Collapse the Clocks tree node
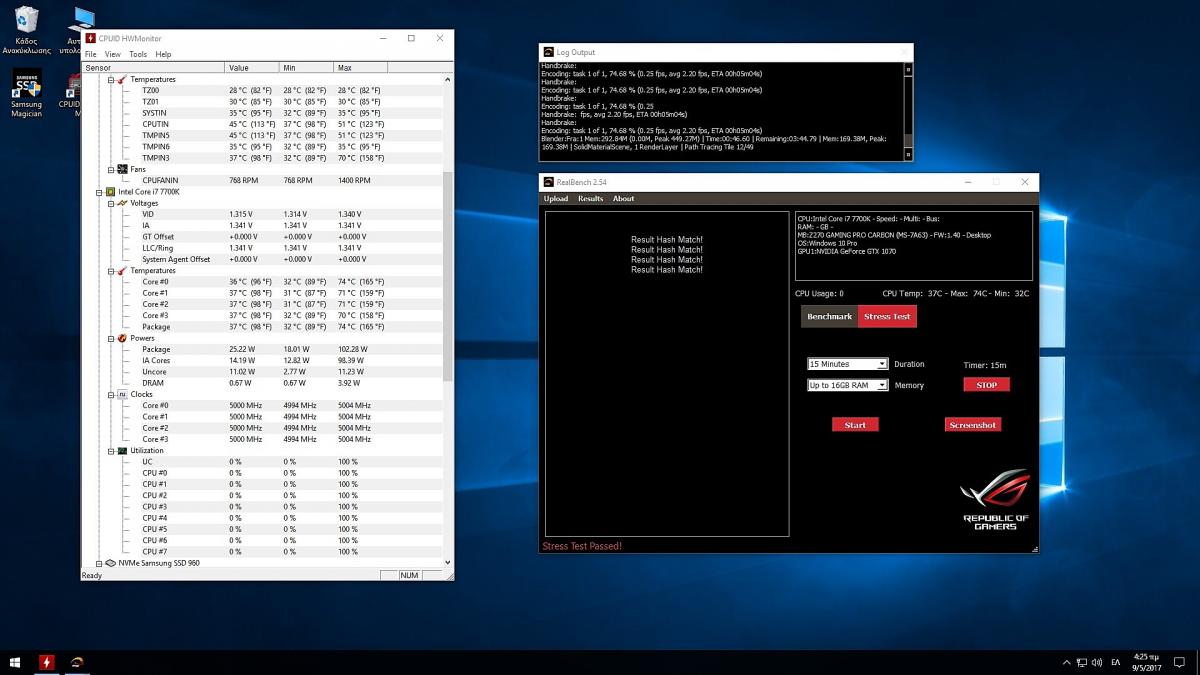 pos(110,394)
